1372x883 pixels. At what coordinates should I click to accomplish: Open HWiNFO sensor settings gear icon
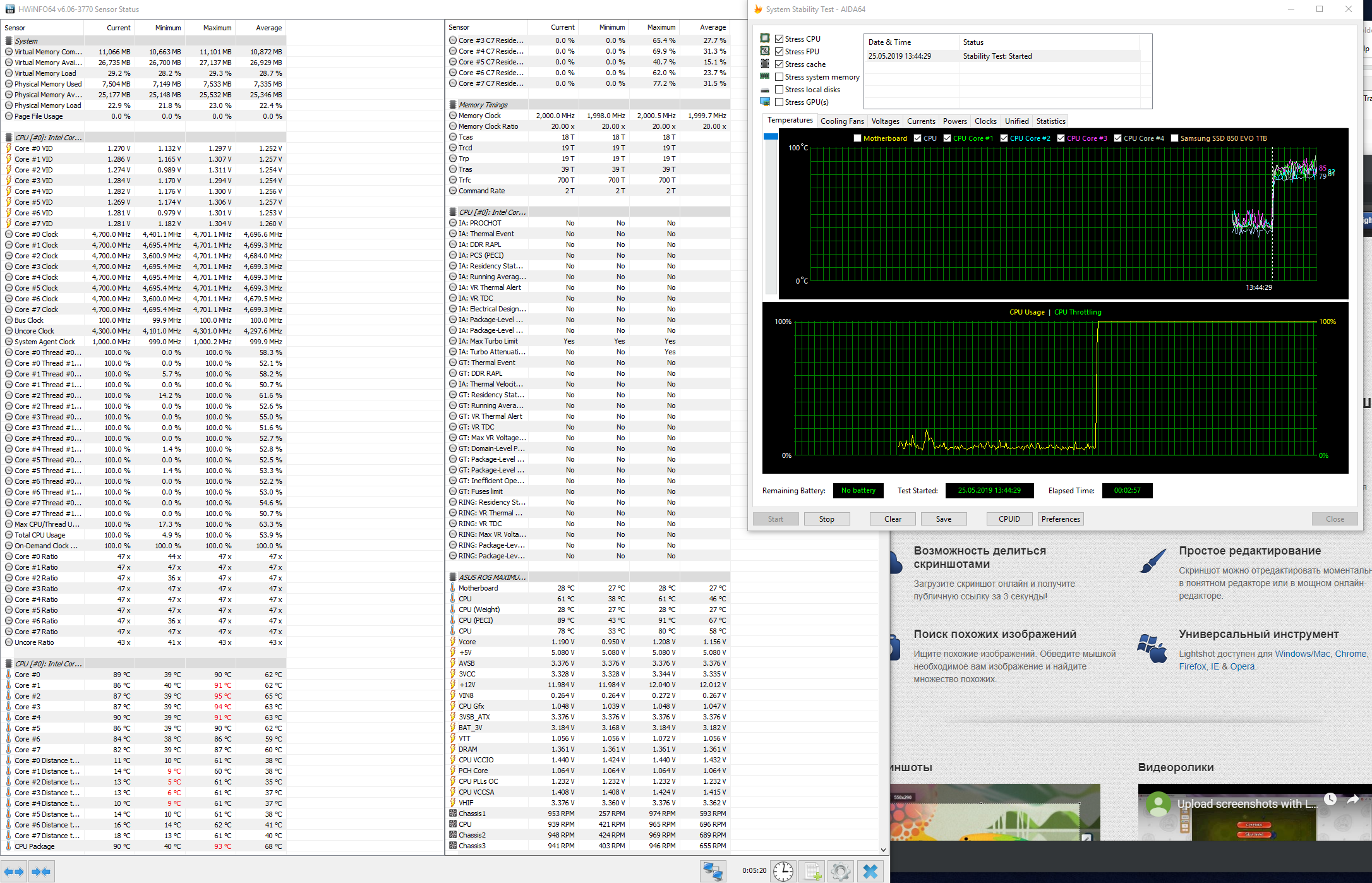click(841, 872)
